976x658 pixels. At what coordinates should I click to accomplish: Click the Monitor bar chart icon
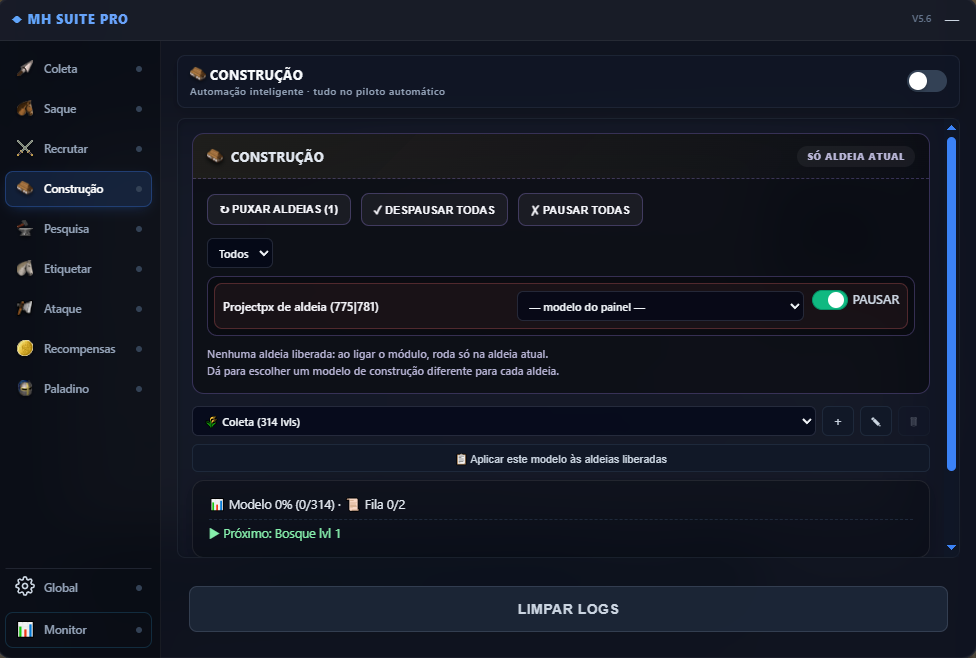click(25, 629)
